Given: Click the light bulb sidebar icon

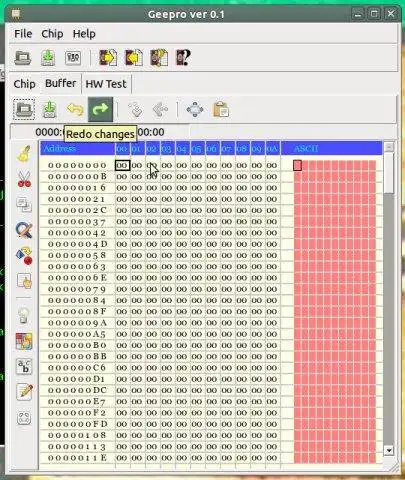Looking at the screenshot, I should pyautogui.click(x=23, y=315).
